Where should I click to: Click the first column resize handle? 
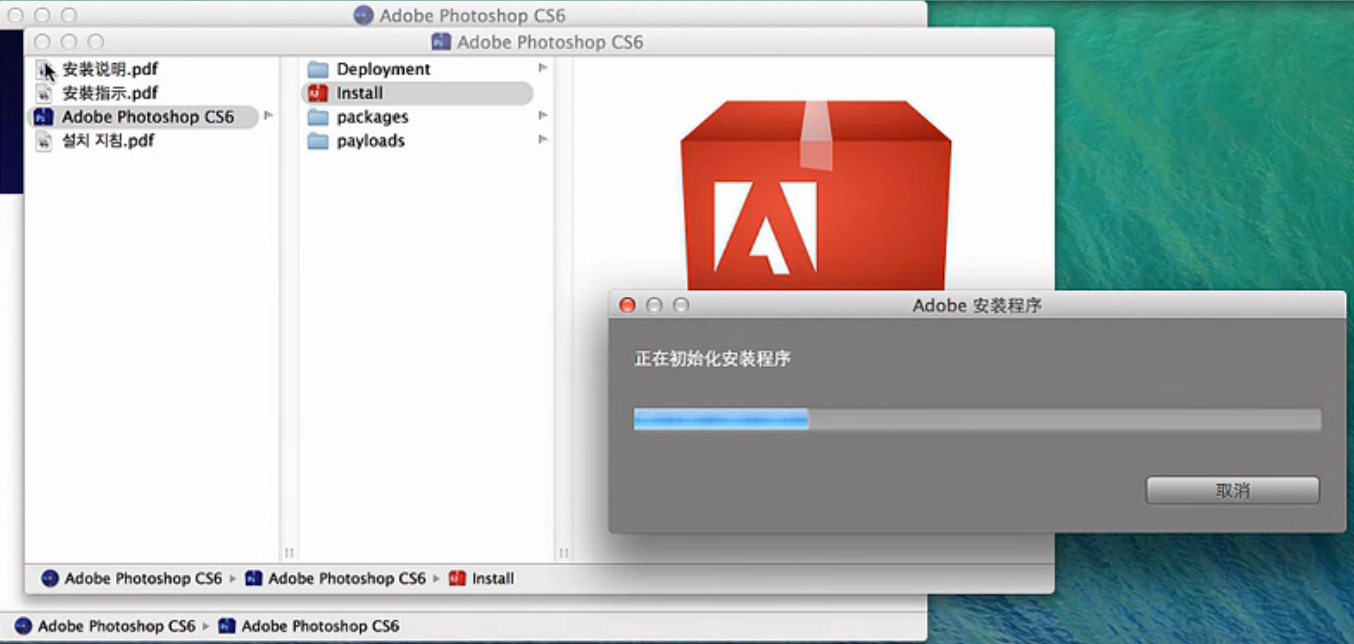[x=289, y=552]
